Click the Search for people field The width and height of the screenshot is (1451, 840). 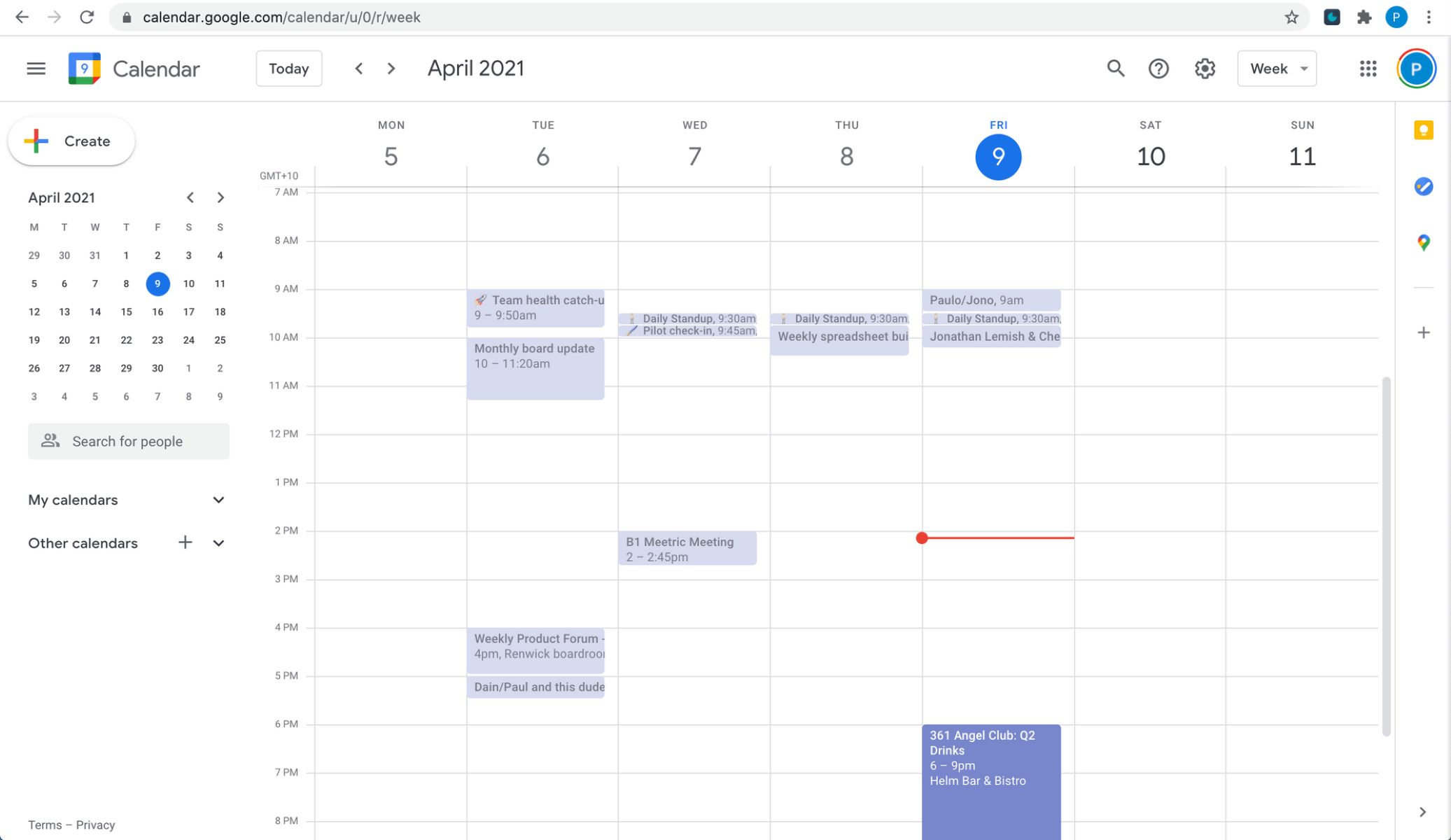tap(129, 442)
